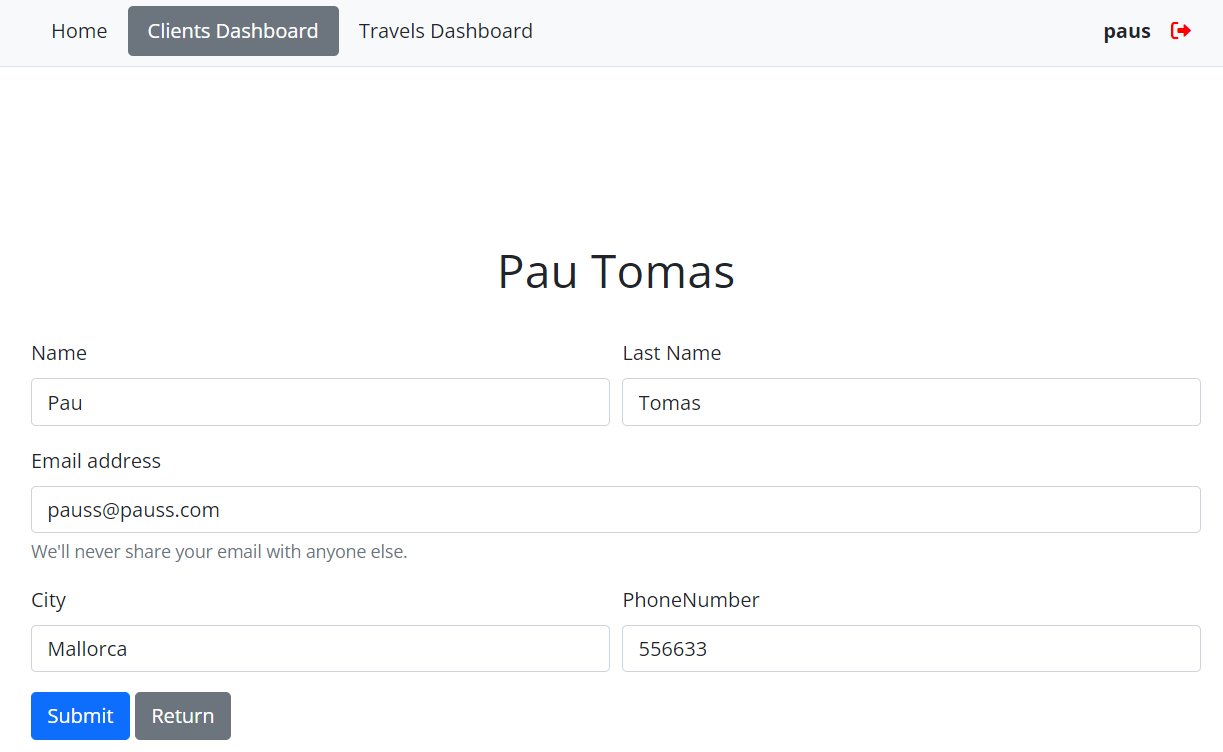Open the Travels Dashboard
The image size is (1223, 752).
point(445,31)
